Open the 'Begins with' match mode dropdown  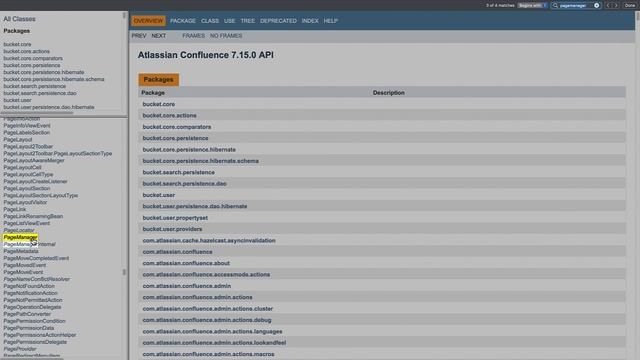pyautogui.click(x=532, y=6)
